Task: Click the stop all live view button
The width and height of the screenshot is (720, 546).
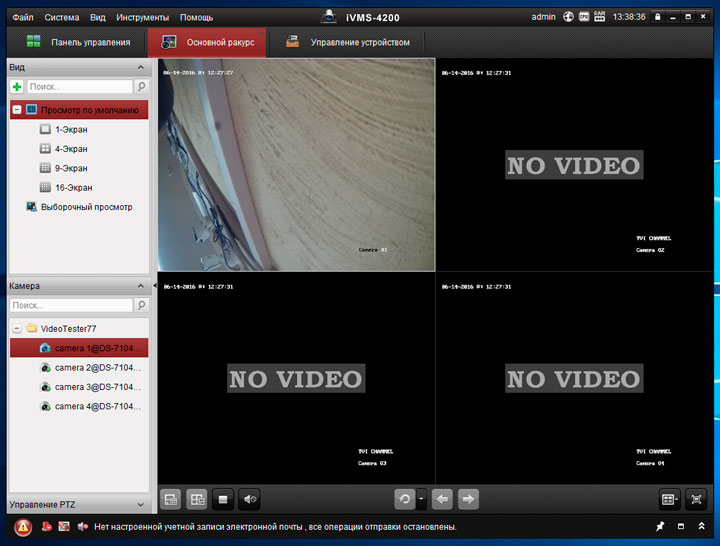Action: (224, 498)
